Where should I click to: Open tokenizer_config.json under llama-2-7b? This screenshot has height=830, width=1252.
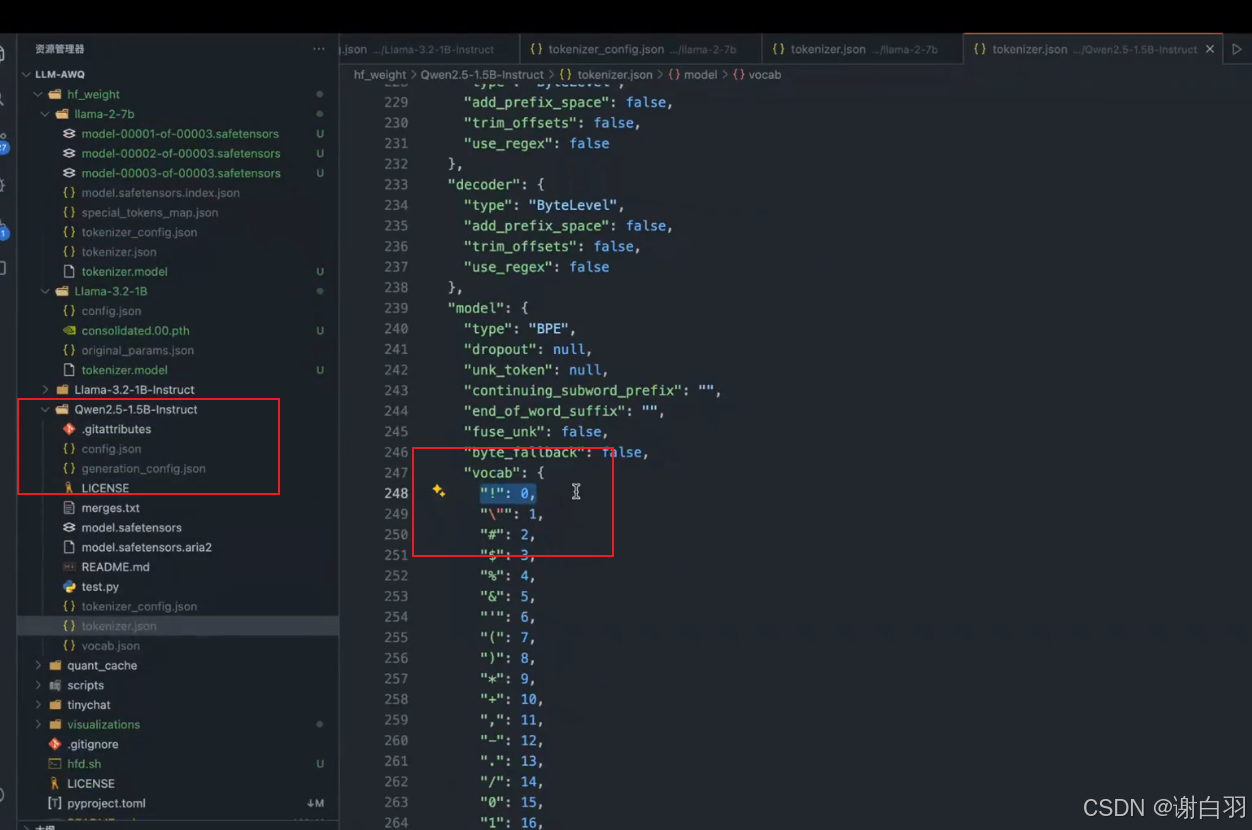[139, 232]
